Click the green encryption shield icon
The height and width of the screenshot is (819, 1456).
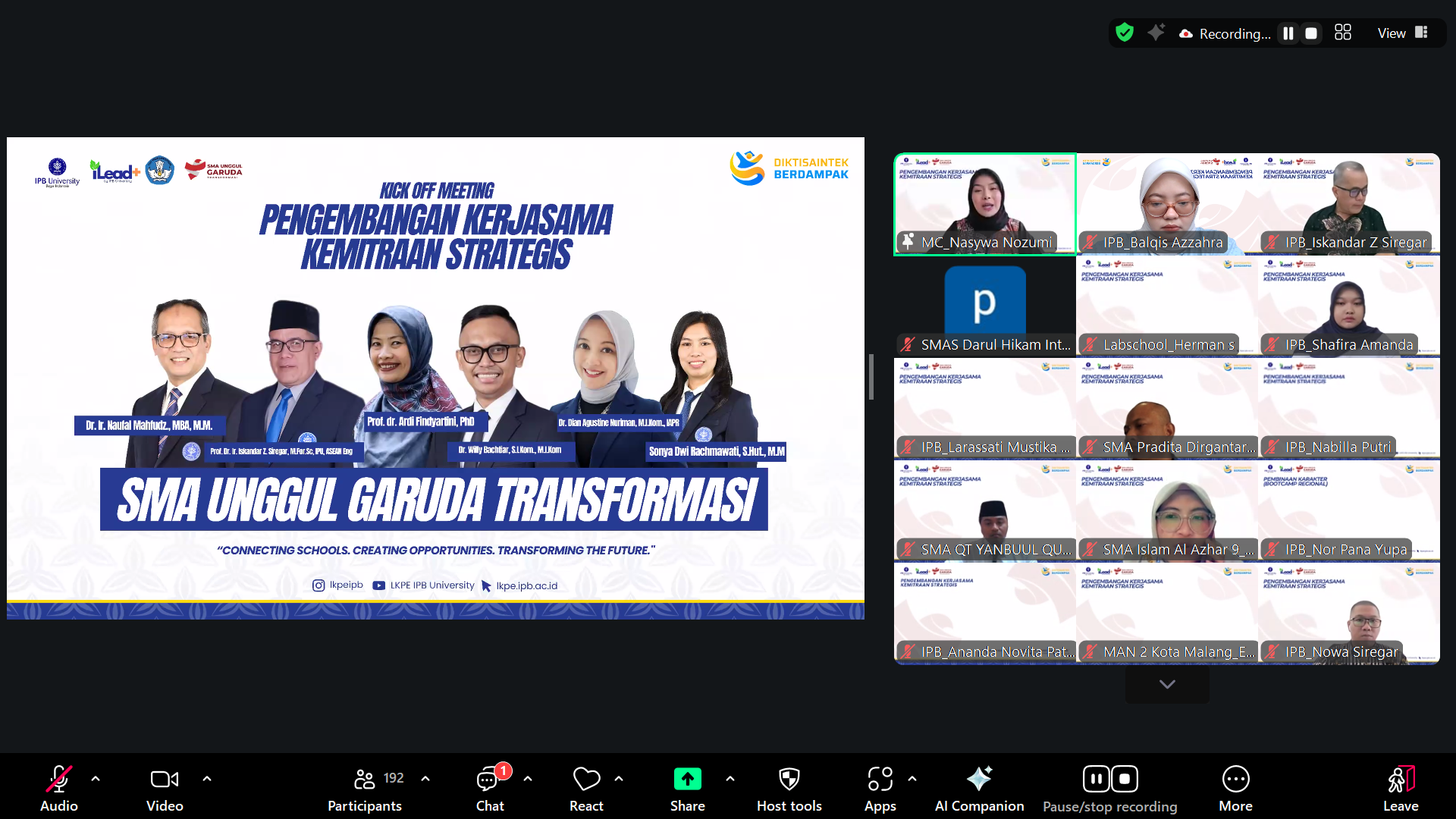pyautogui.click(x=1125, y=33)
